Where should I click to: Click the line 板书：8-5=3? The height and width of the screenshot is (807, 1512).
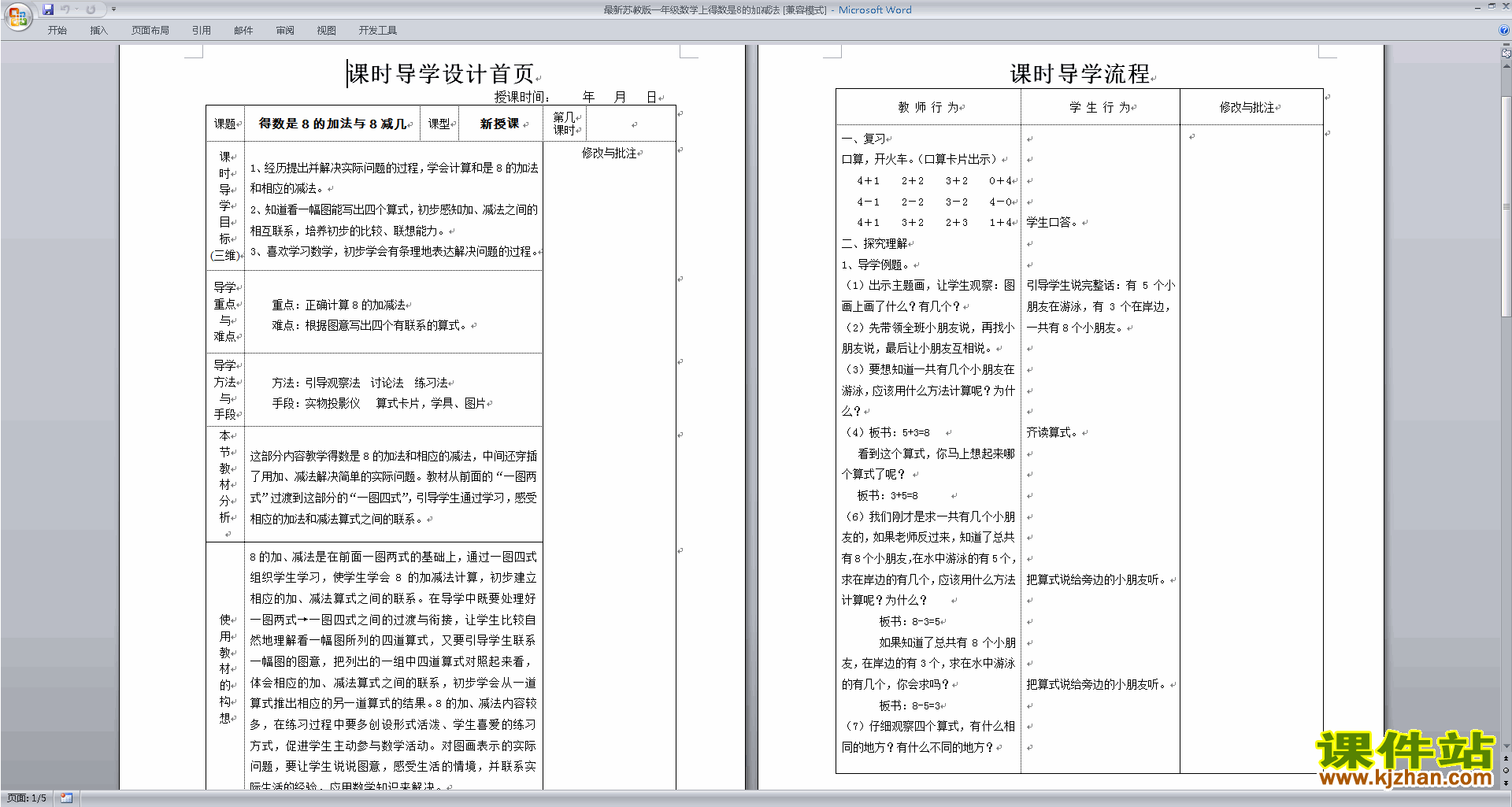(910, 705)
